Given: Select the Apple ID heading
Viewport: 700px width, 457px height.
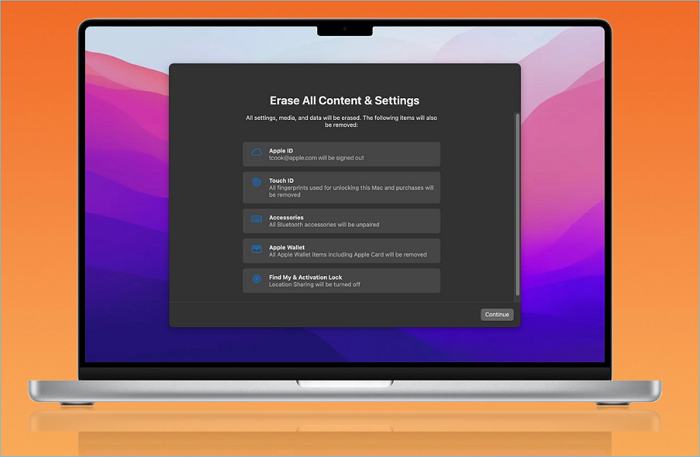Looking at the screenshot, I should point(281,150).
